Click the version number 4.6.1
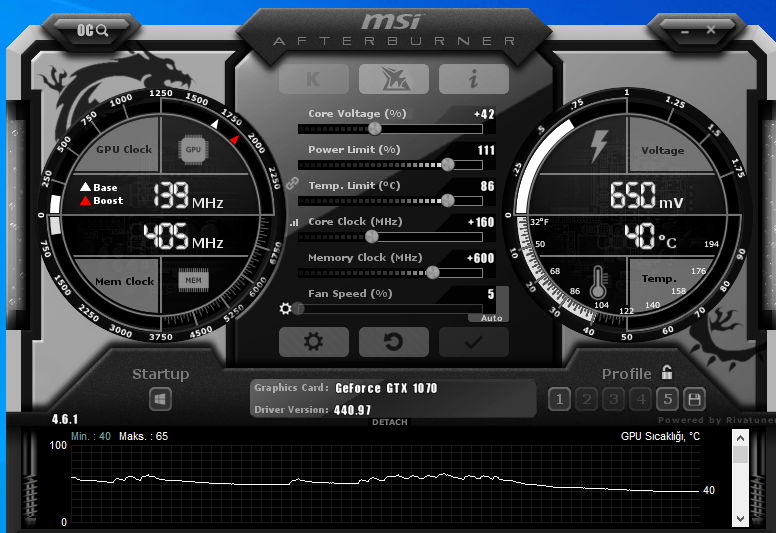The height and width of the screenshot is (533, 776). pos(65,420)
